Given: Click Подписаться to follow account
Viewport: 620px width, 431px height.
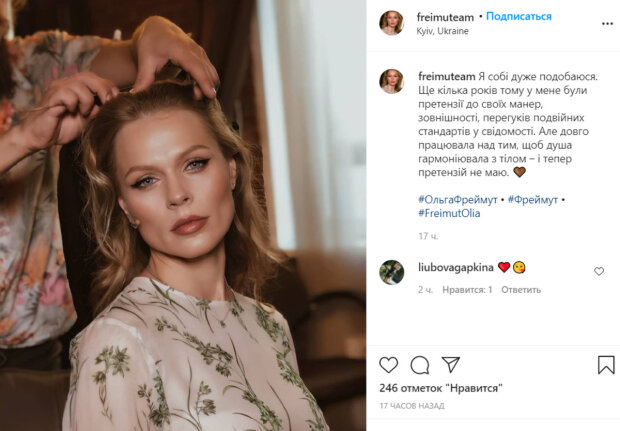Looking at the screenshot, I should pyautogui.click(x=518, y=17).
